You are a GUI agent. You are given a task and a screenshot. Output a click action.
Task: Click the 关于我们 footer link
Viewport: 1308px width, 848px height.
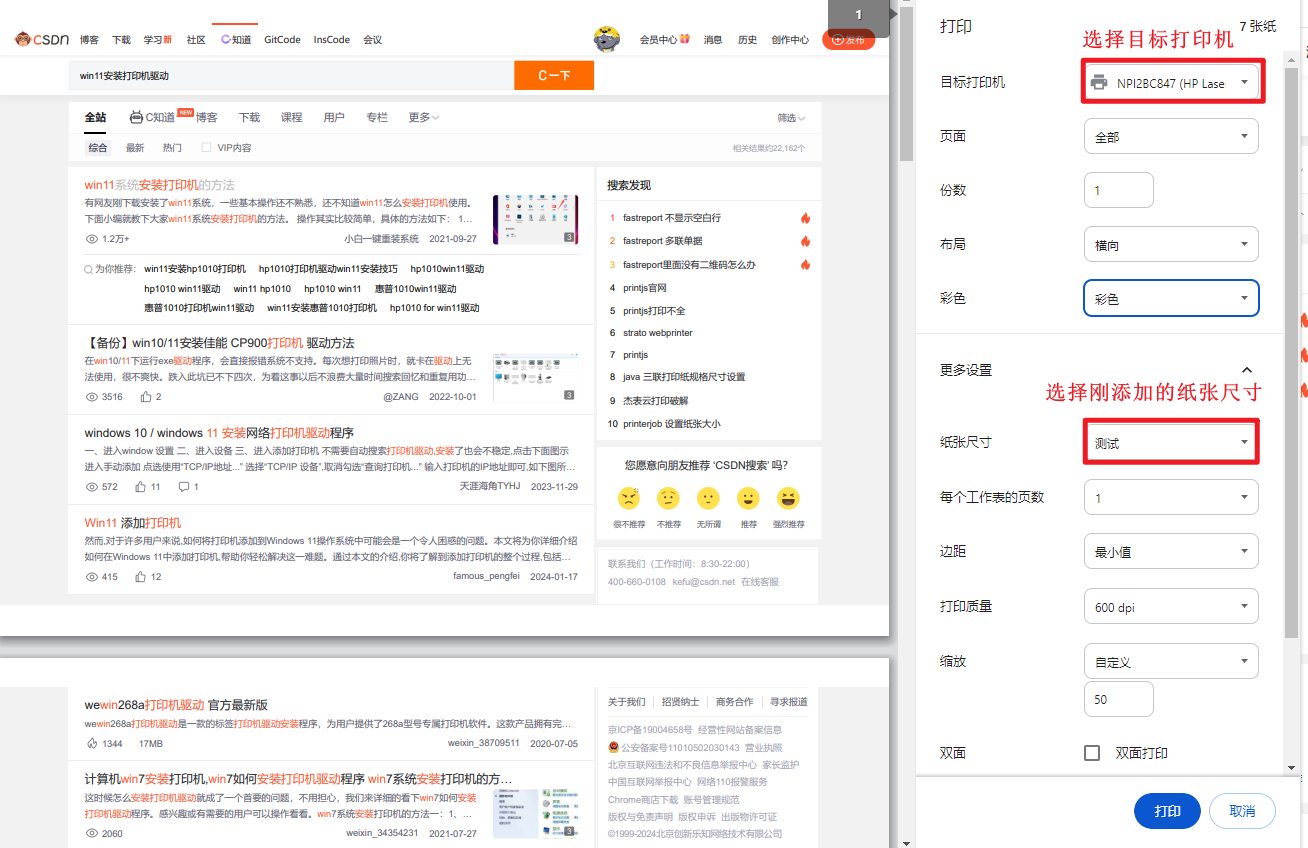coord(627,702)
